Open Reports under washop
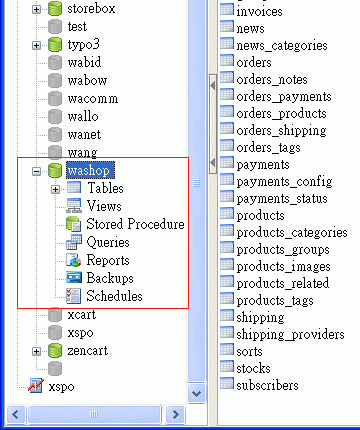The height and width of the screenshot is (430, 360). tap(108, 260)
